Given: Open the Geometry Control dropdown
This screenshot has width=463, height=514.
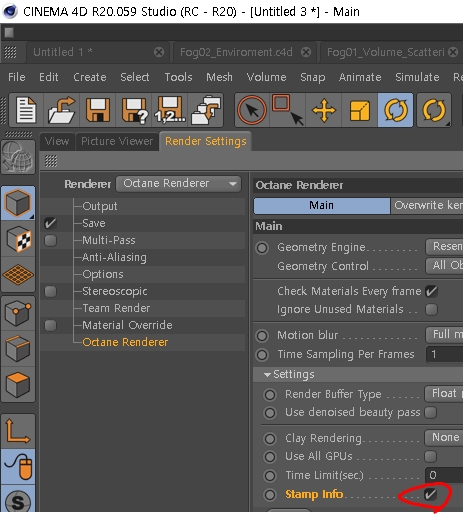Looking at the screenshot, I should pyautogui.click(x=444, y=266).
